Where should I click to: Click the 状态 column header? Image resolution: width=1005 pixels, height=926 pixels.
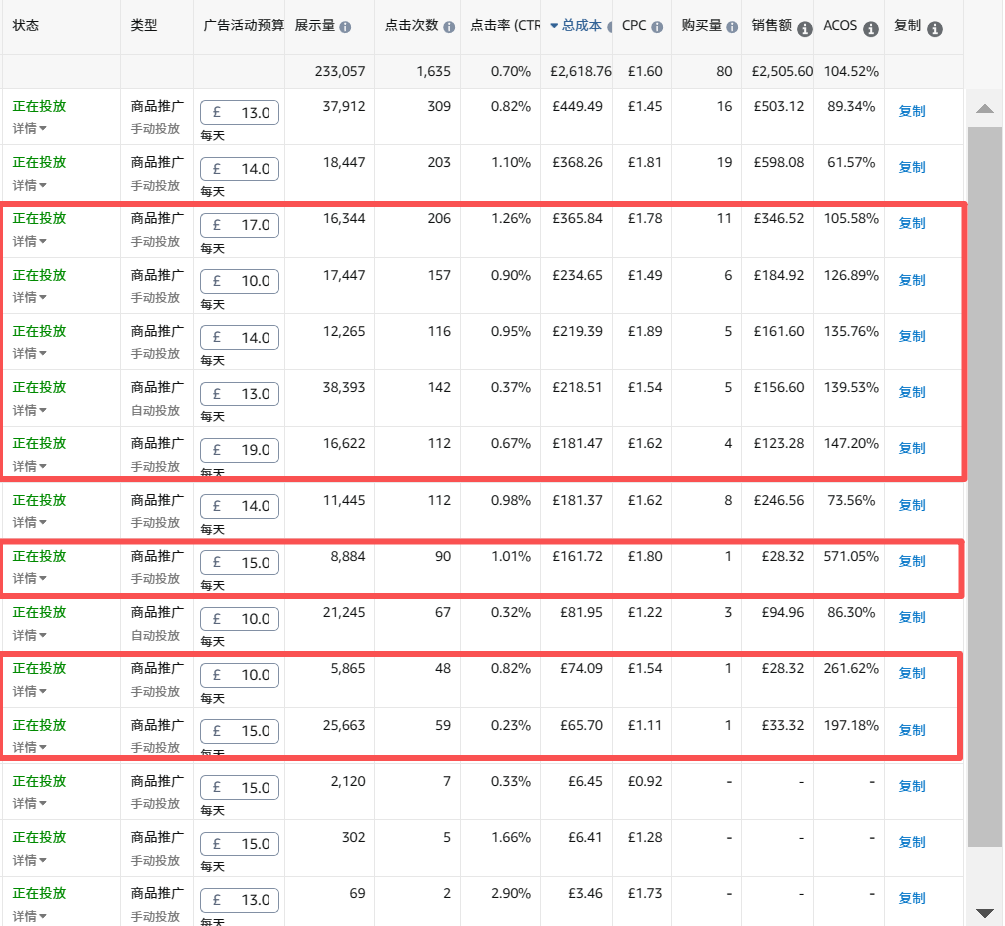tap(26, 26)
